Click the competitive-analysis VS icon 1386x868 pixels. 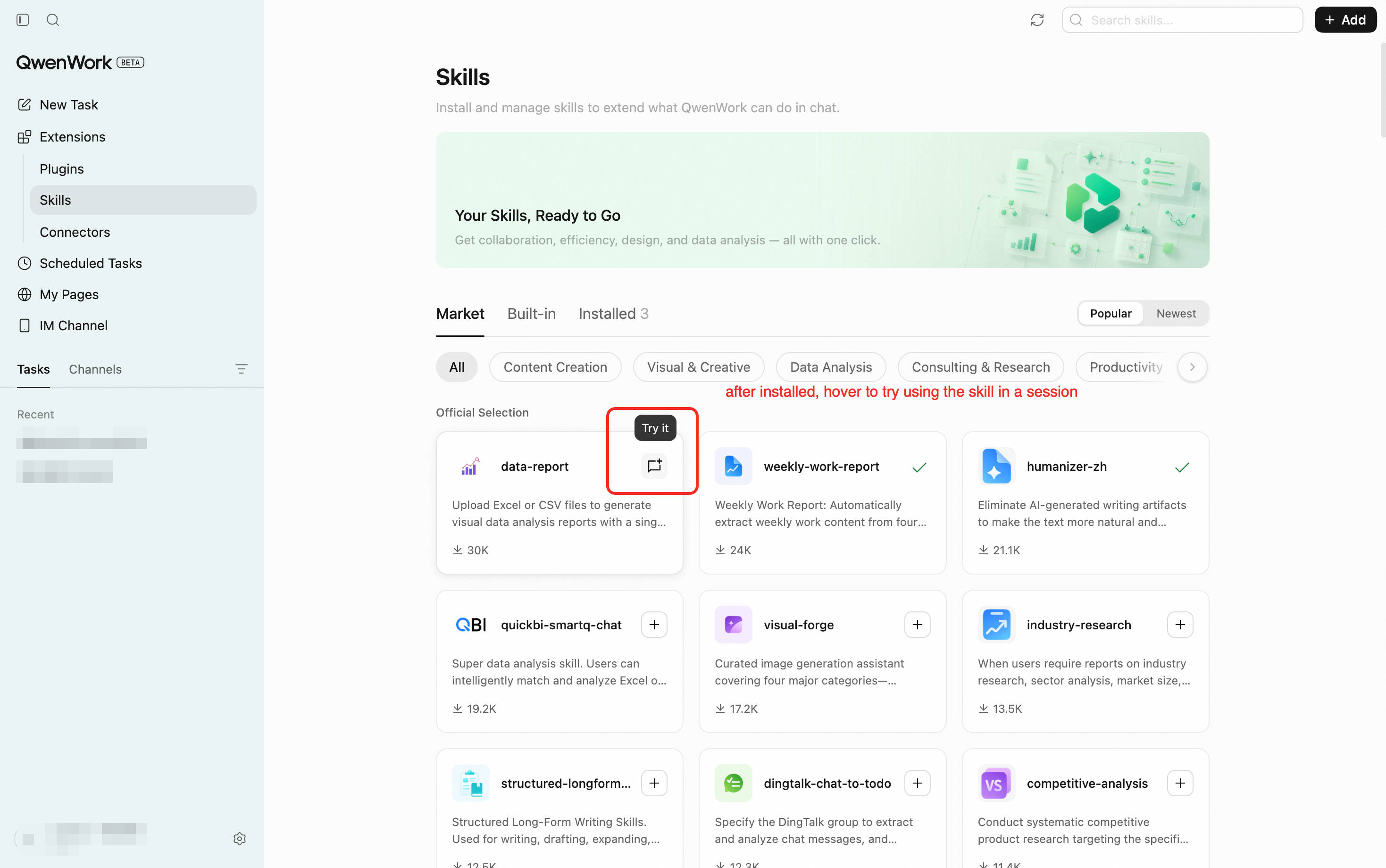pyautogui.click(x=996, y=783)
